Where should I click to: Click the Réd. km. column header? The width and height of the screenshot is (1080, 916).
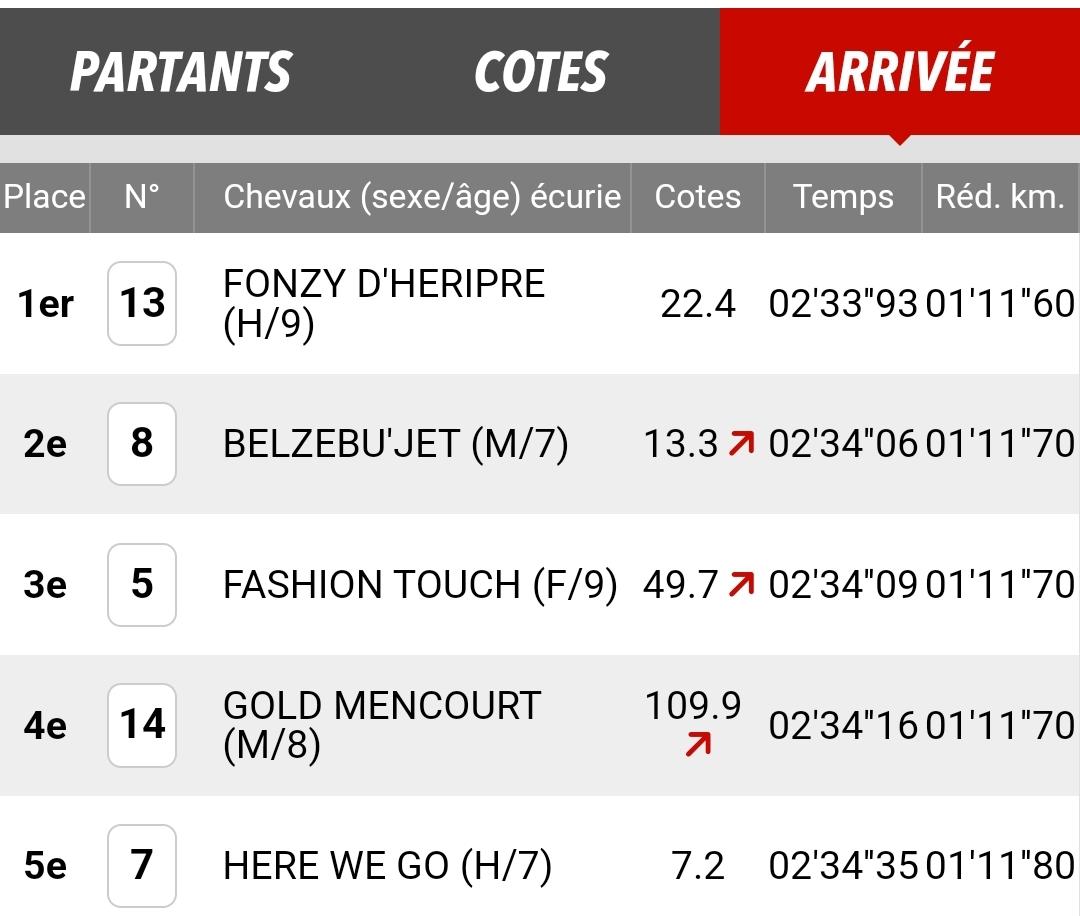coord(1001,197)
